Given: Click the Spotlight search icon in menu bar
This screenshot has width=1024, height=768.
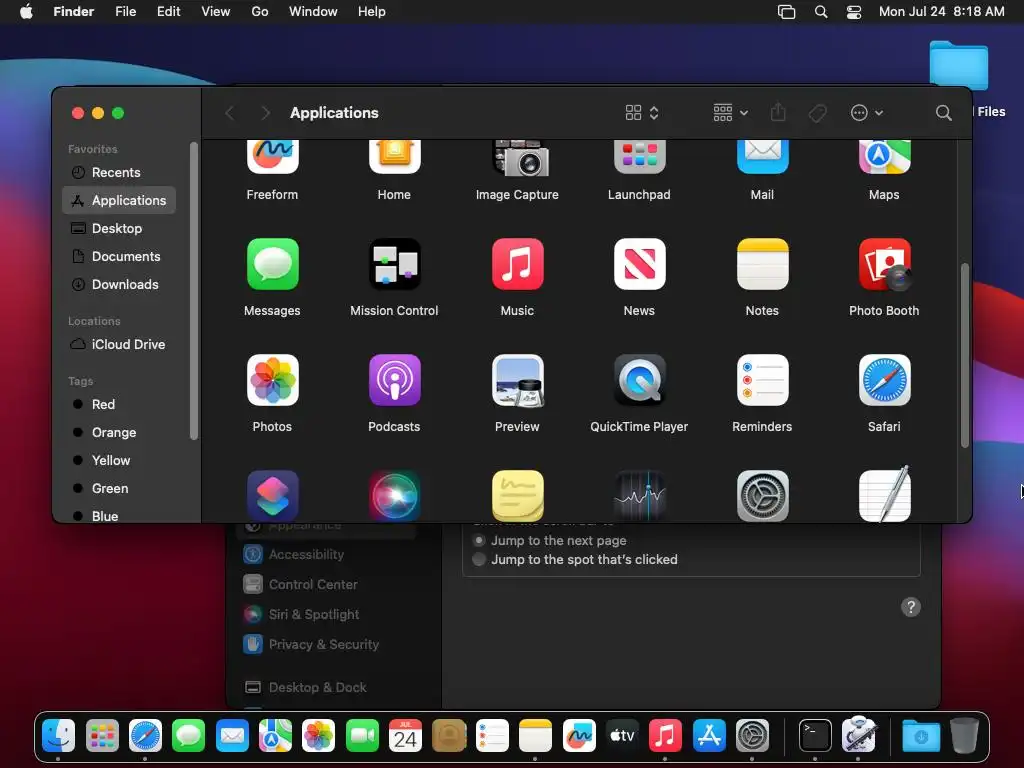Looking at the screenshot, I should (x=821, y=12).
